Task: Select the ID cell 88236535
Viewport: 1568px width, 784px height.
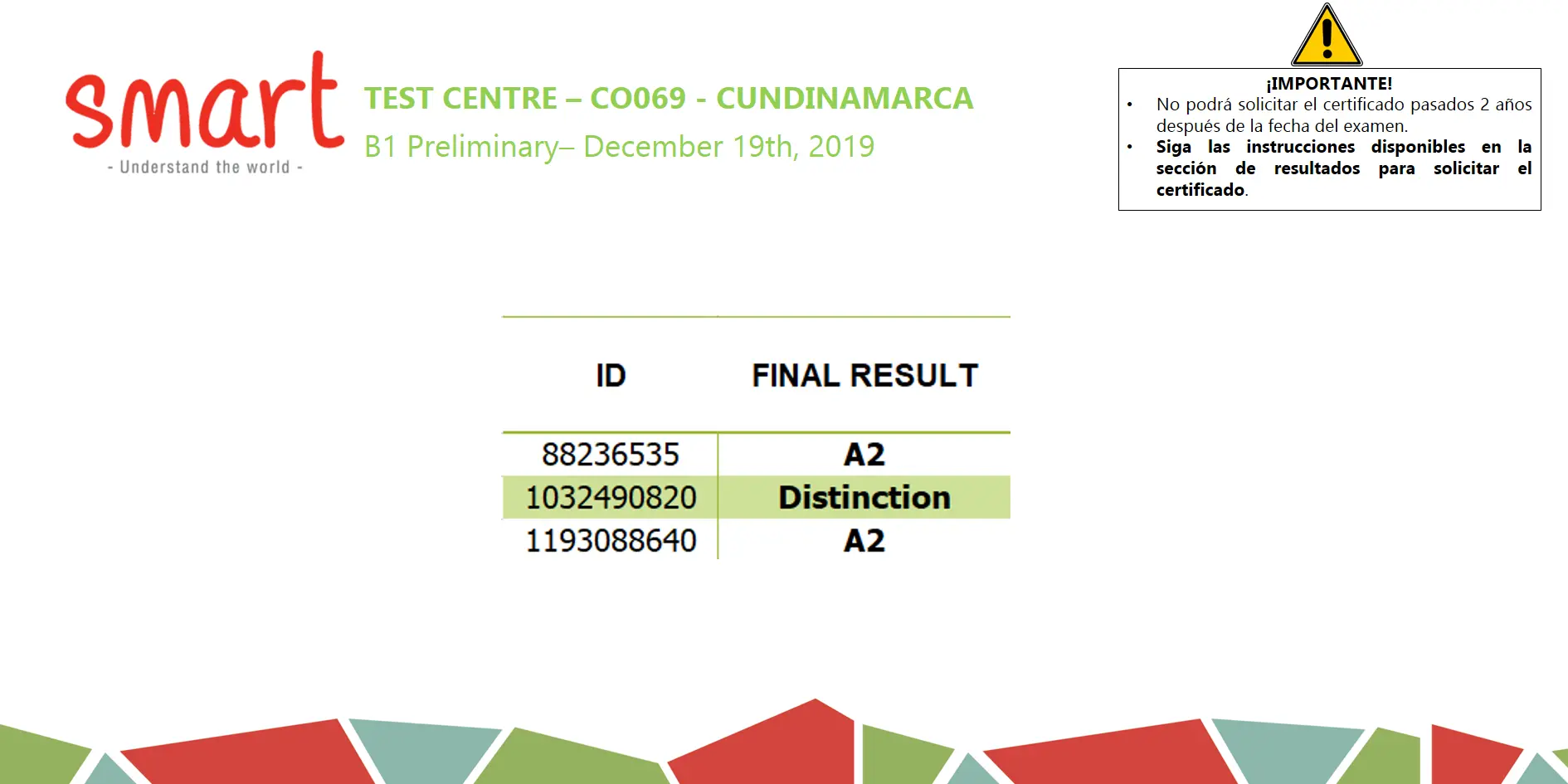Action: tap(611, 455)
